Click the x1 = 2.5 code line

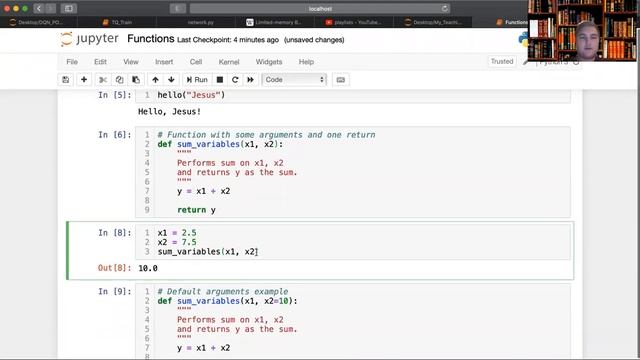click(177, 233)
